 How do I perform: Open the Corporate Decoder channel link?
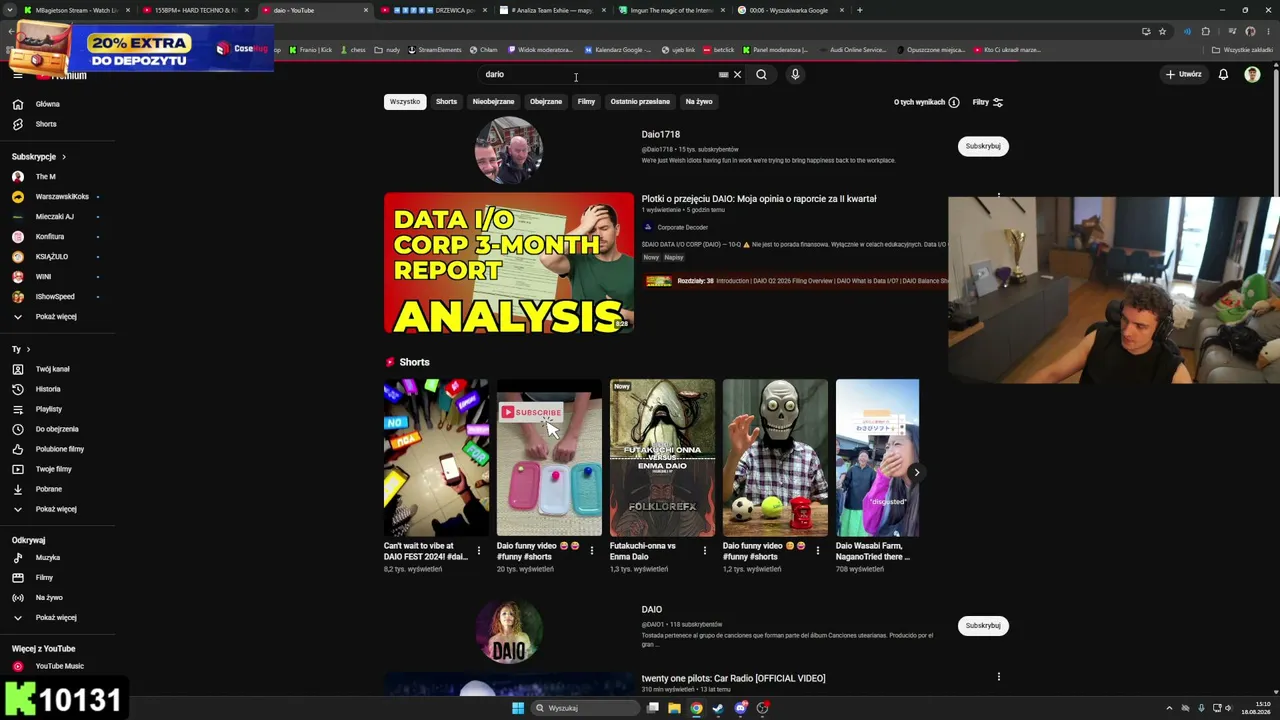tap(682, 227)
